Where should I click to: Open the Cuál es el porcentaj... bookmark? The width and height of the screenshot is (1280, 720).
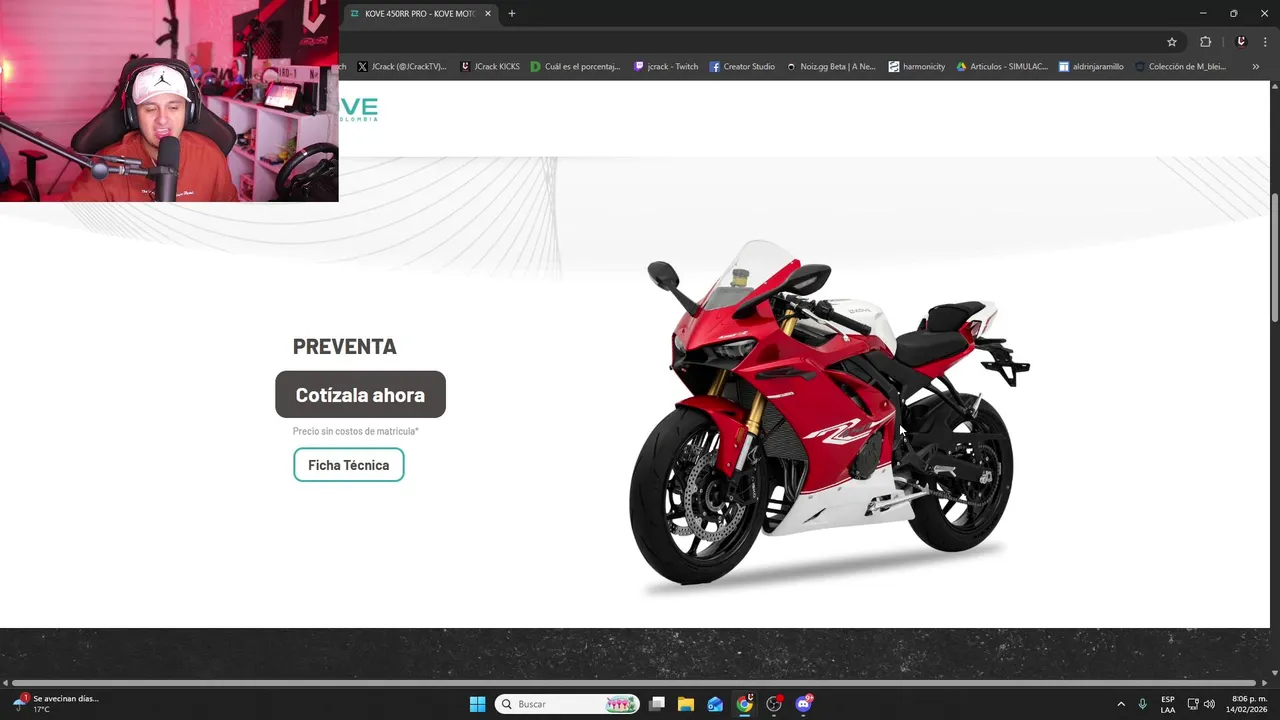tap(576, 67)
